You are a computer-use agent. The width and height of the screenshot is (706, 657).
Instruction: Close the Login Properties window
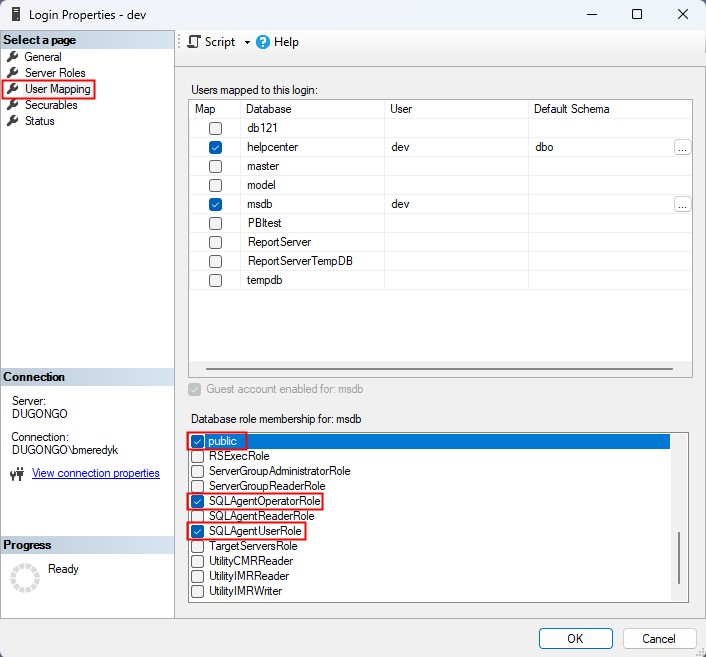683,14
